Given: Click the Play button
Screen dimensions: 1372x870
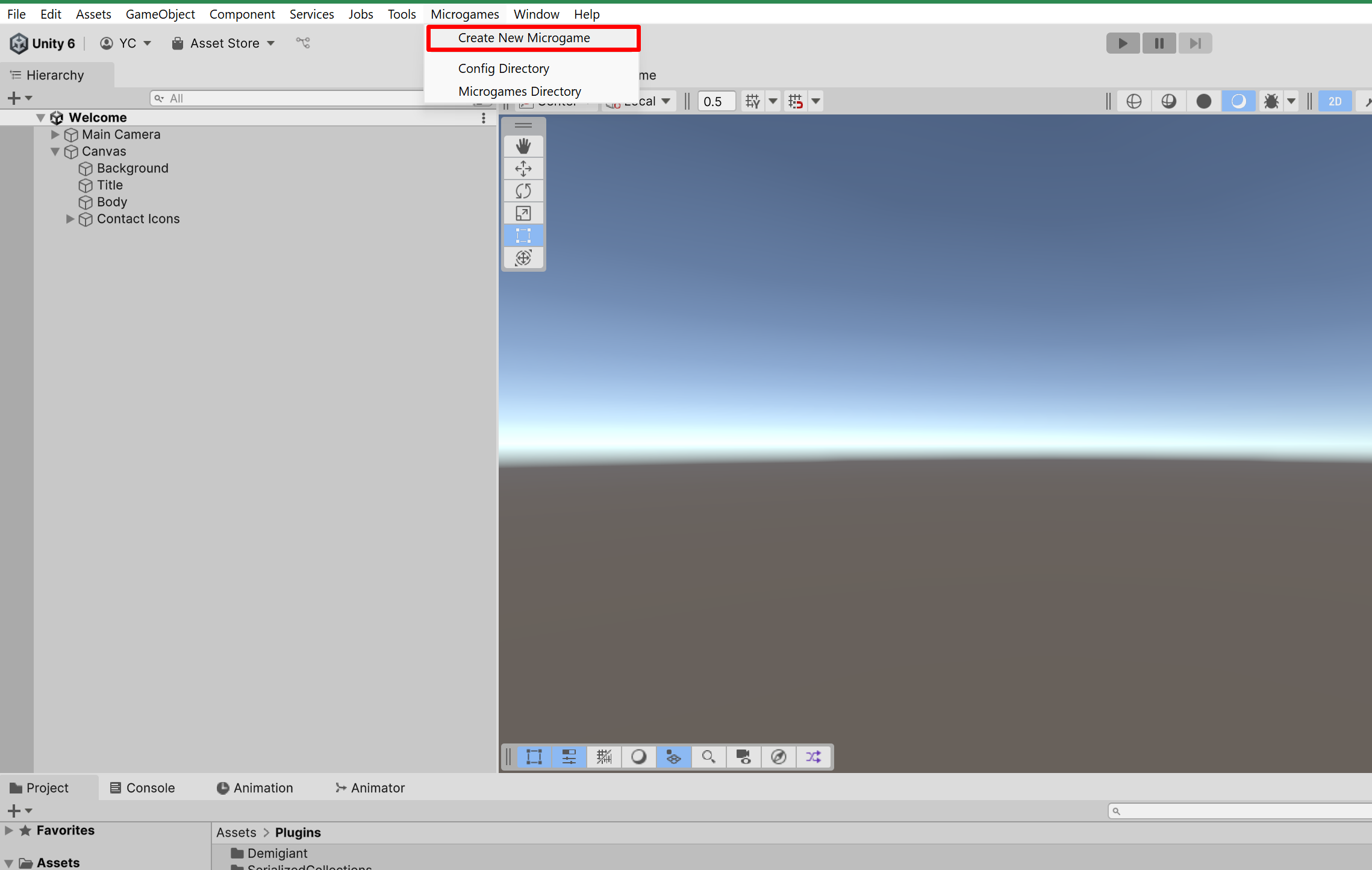Looking at the screenshot, I should coord(1123,43).
